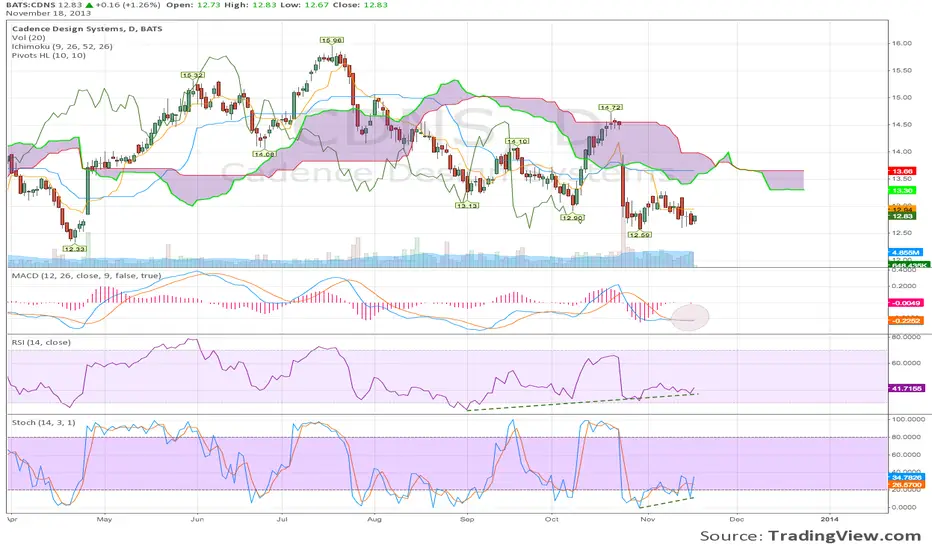
Task: Click the BATS:CDNS ticker symbol
Action: [31, 5]
